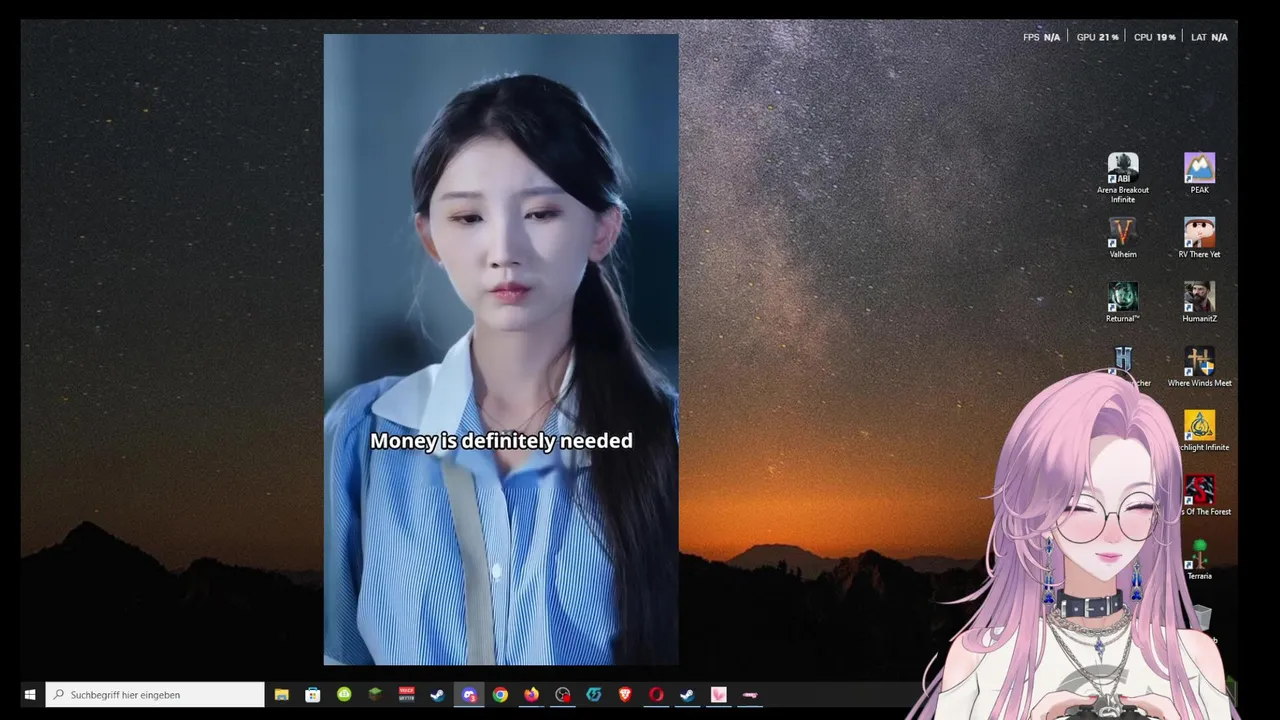The width and height of the screenshot is (1280, 720).
Task: Click the vertical video showing the woman
Action: (501, 349)
